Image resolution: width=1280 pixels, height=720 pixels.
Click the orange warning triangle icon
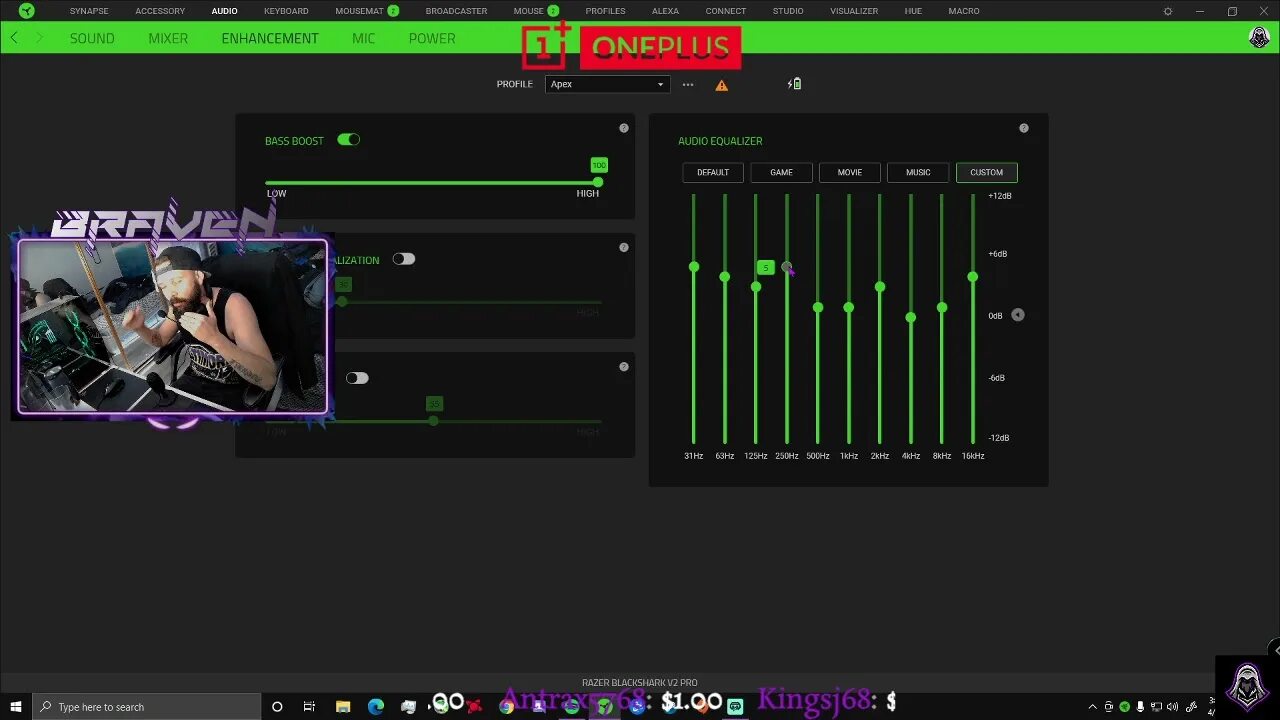(721, 85)
